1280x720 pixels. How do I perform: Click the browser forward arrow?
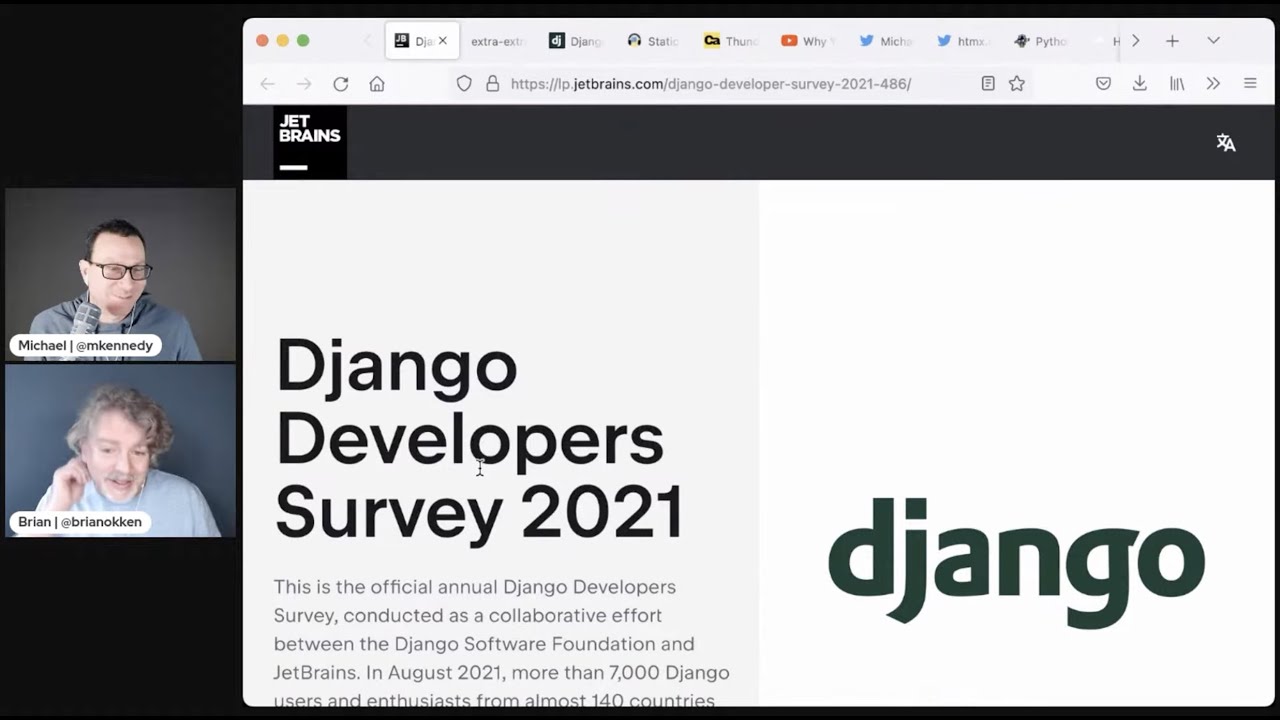pyautogui.click(x=304, y=84)
